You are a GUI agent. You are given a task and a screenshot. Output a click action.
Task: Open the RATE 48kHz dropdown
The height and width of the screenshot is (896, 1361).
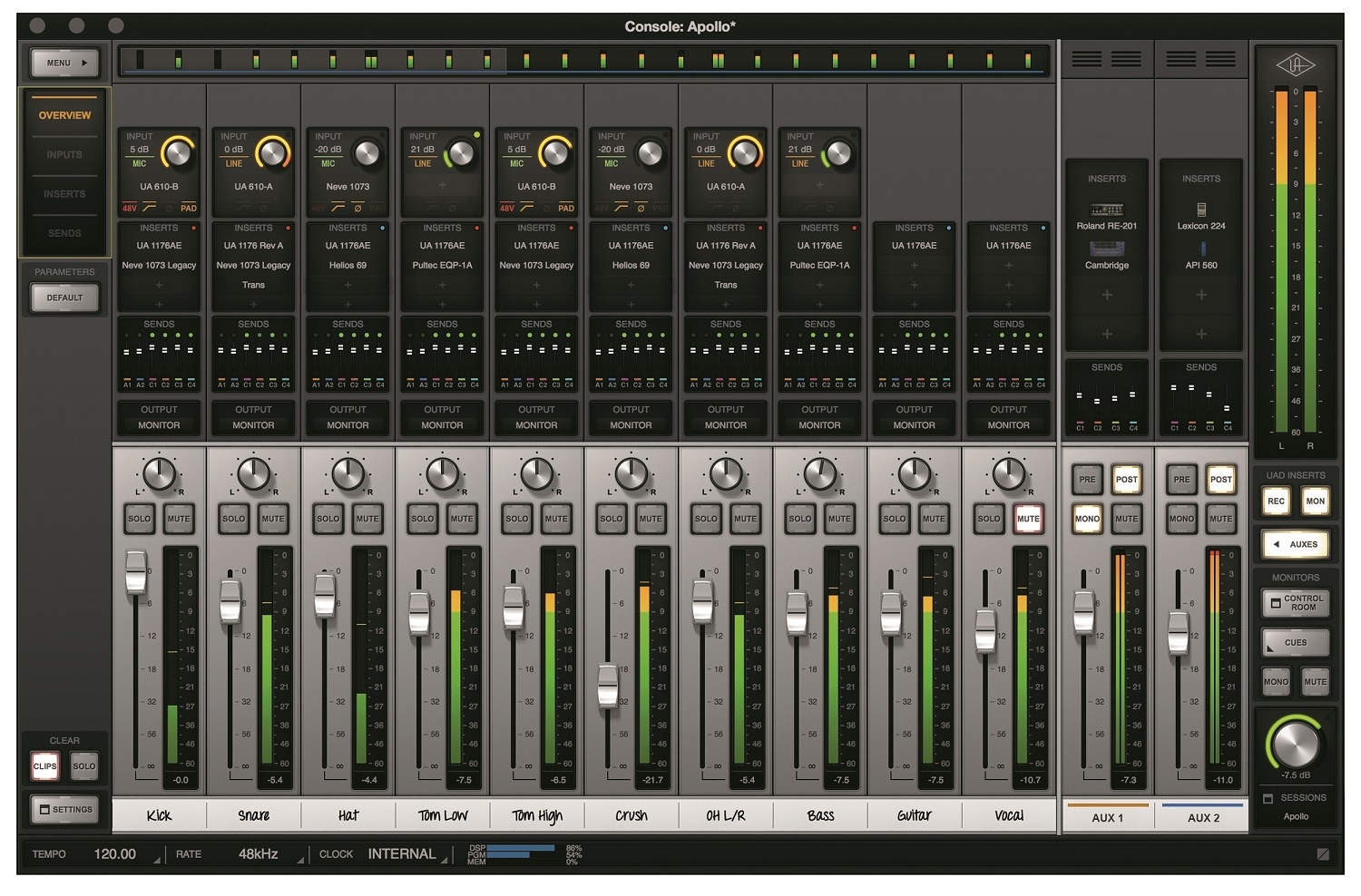pos(240,854)
